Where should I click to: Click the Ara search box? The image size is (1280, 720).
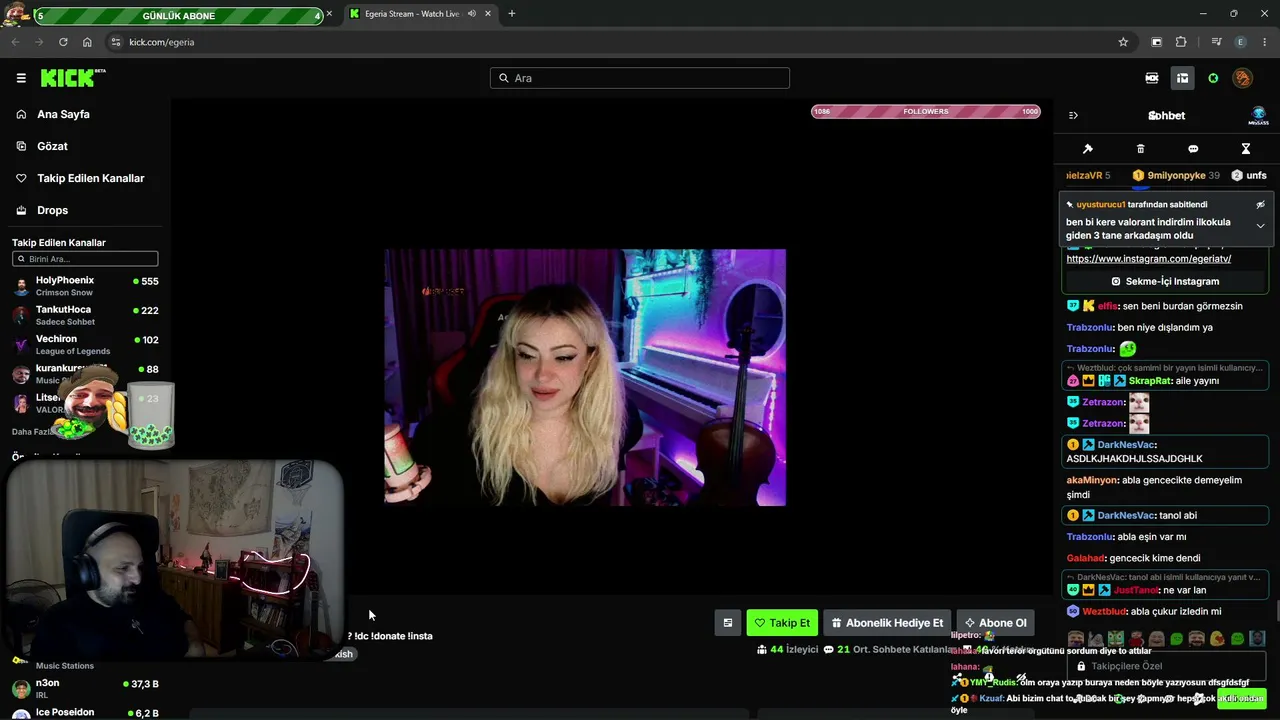pyautogui.click(x=640, y=78)
